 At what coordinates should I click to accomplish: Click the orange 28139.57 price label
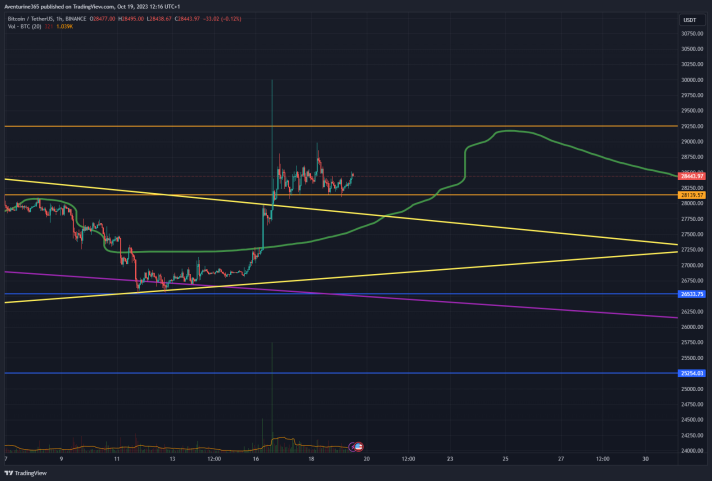692,195
